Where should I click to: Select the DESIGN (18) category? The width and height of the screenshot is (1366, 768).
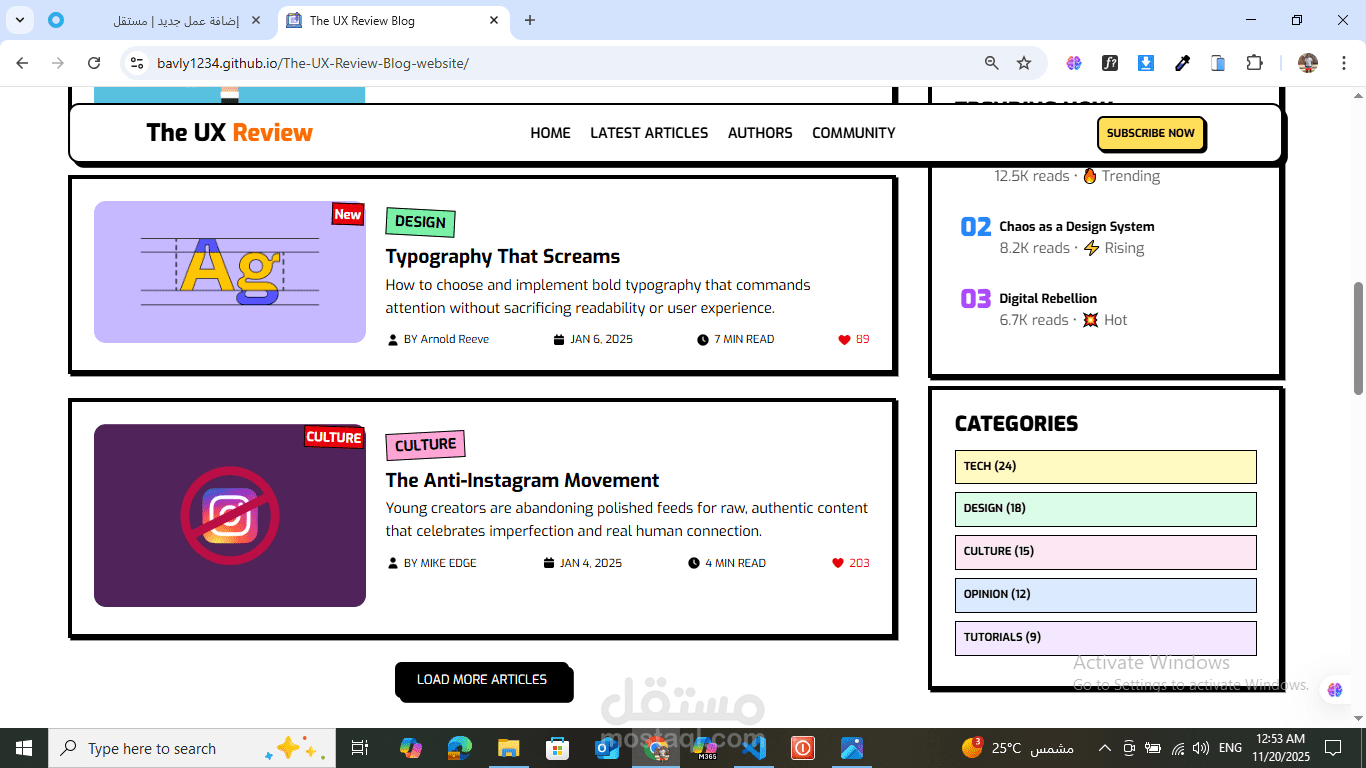click(x=1106, y=509)
